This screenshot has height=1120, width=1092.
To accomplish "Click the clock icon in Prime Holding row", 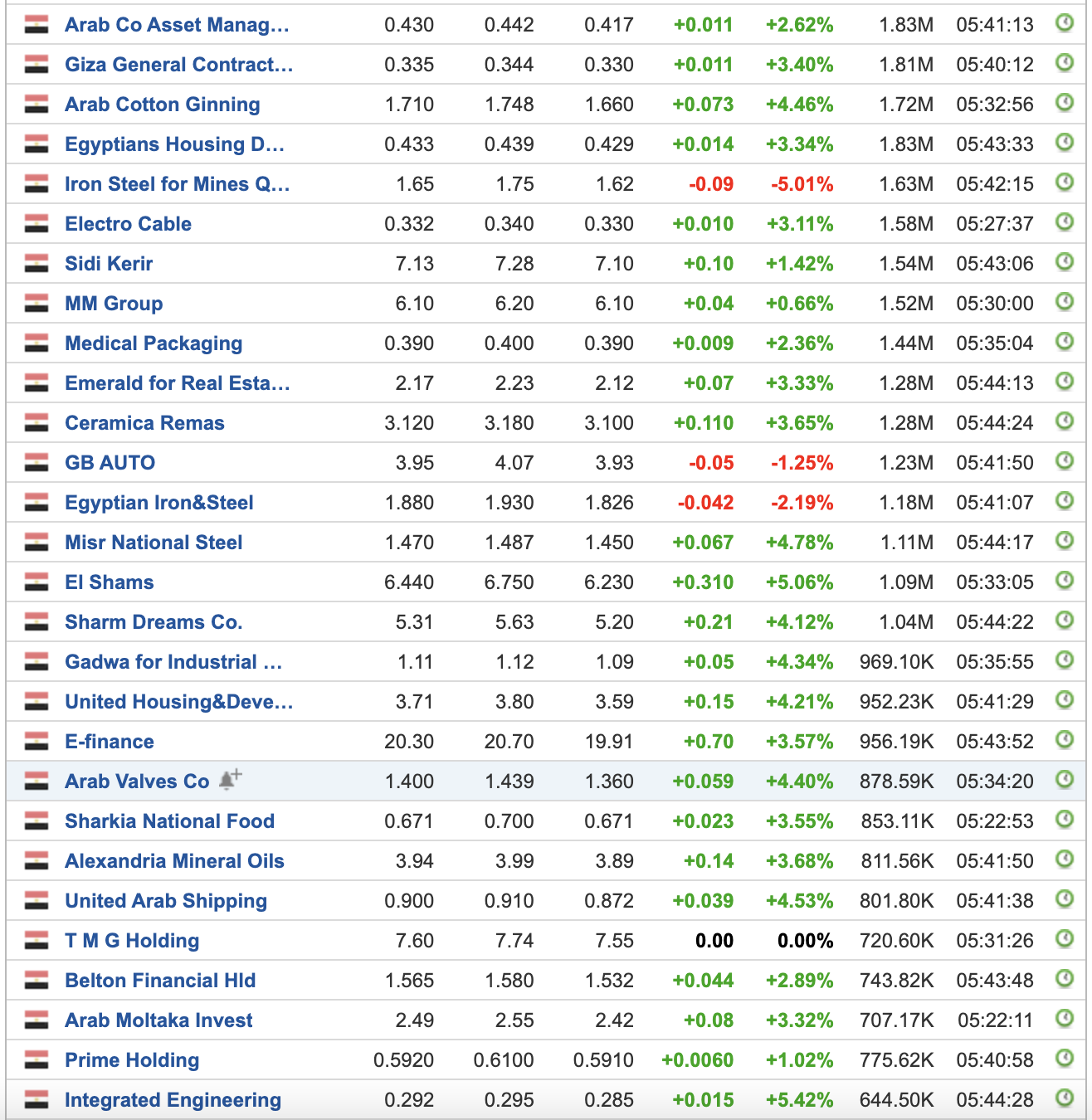I will [1065, 1059].
